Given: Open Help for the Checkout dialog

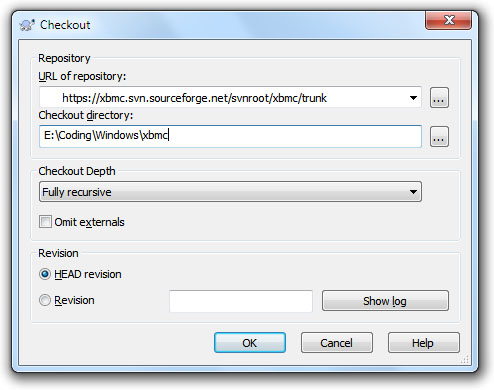Looking at the screenshot, I should pos(423,343).
